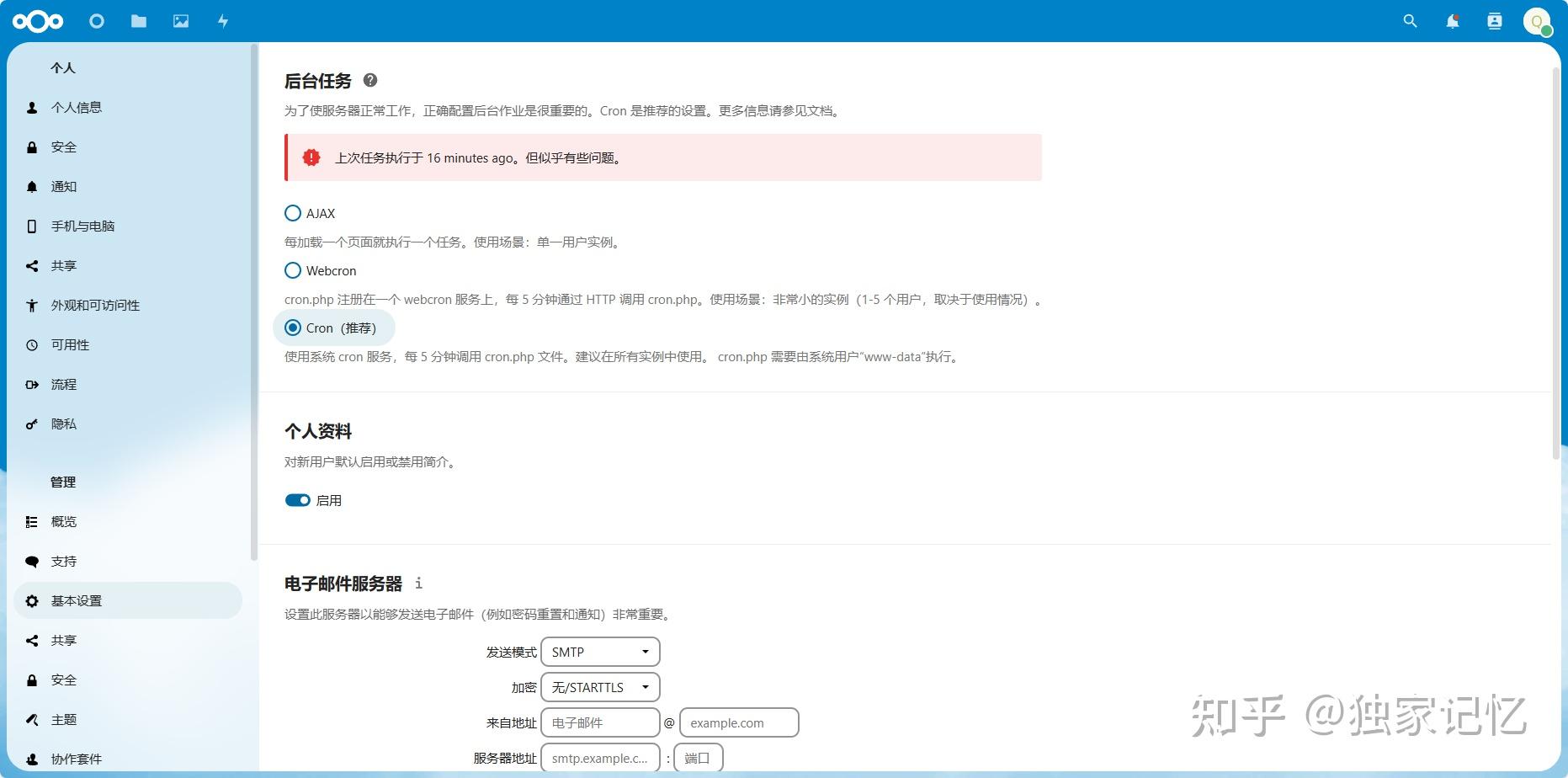Click the 后台任务 help question mark

point(369,80)
